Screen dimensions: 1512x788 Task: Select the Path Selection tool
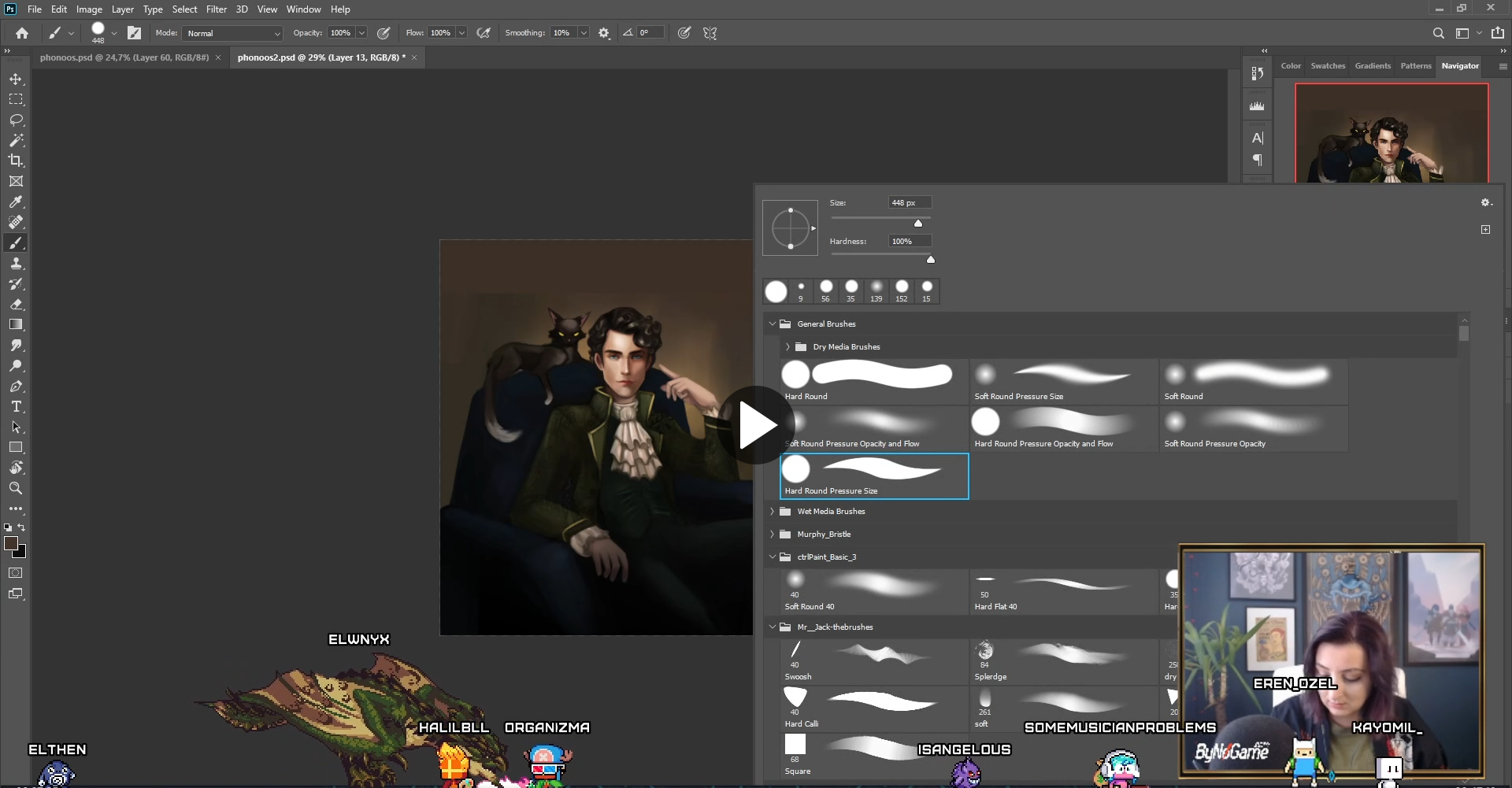16,427
